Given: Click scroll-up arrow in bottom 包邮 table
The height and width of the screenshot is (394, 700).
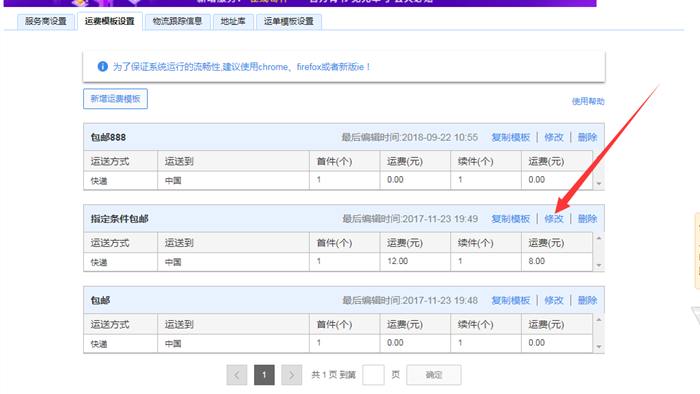Looking at the screenshot, I should 599,320.
